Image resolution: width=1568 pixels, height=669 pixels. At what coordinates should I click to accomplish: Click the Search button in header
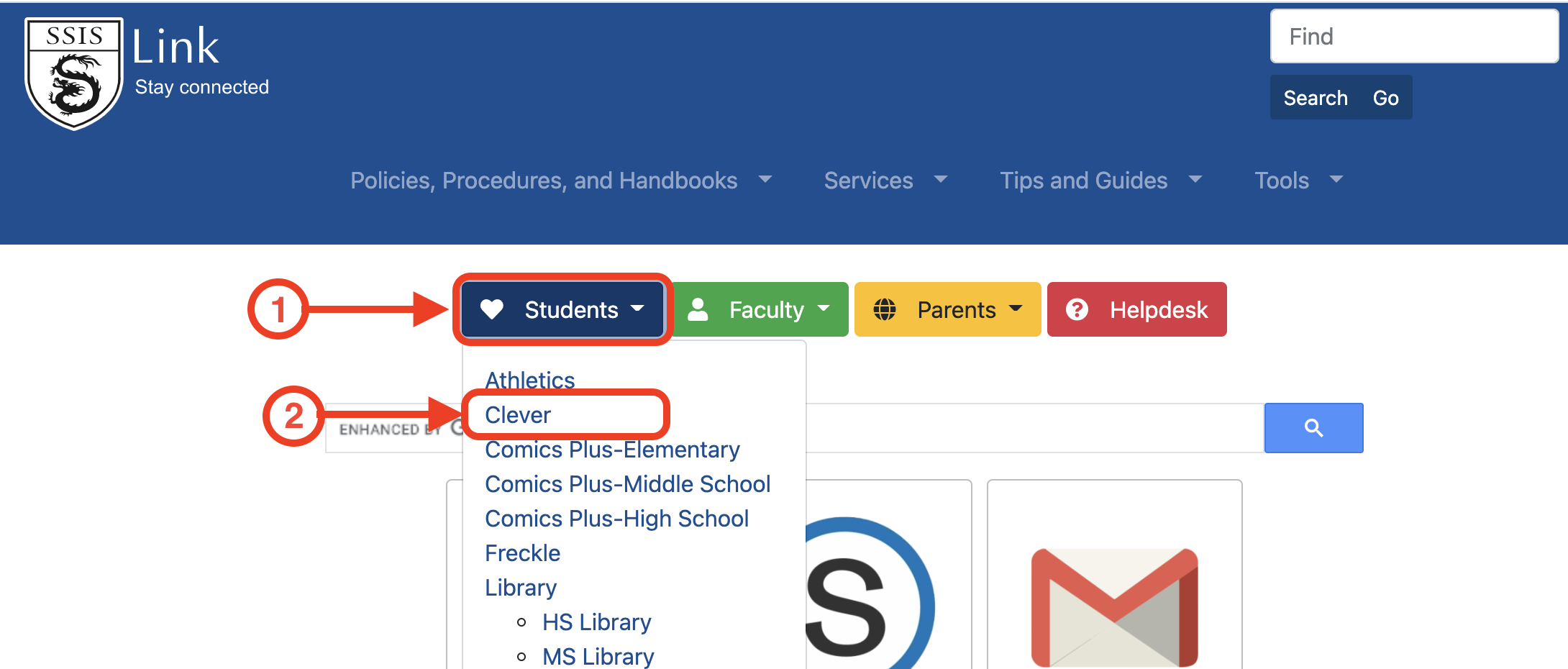point(1316,98)
